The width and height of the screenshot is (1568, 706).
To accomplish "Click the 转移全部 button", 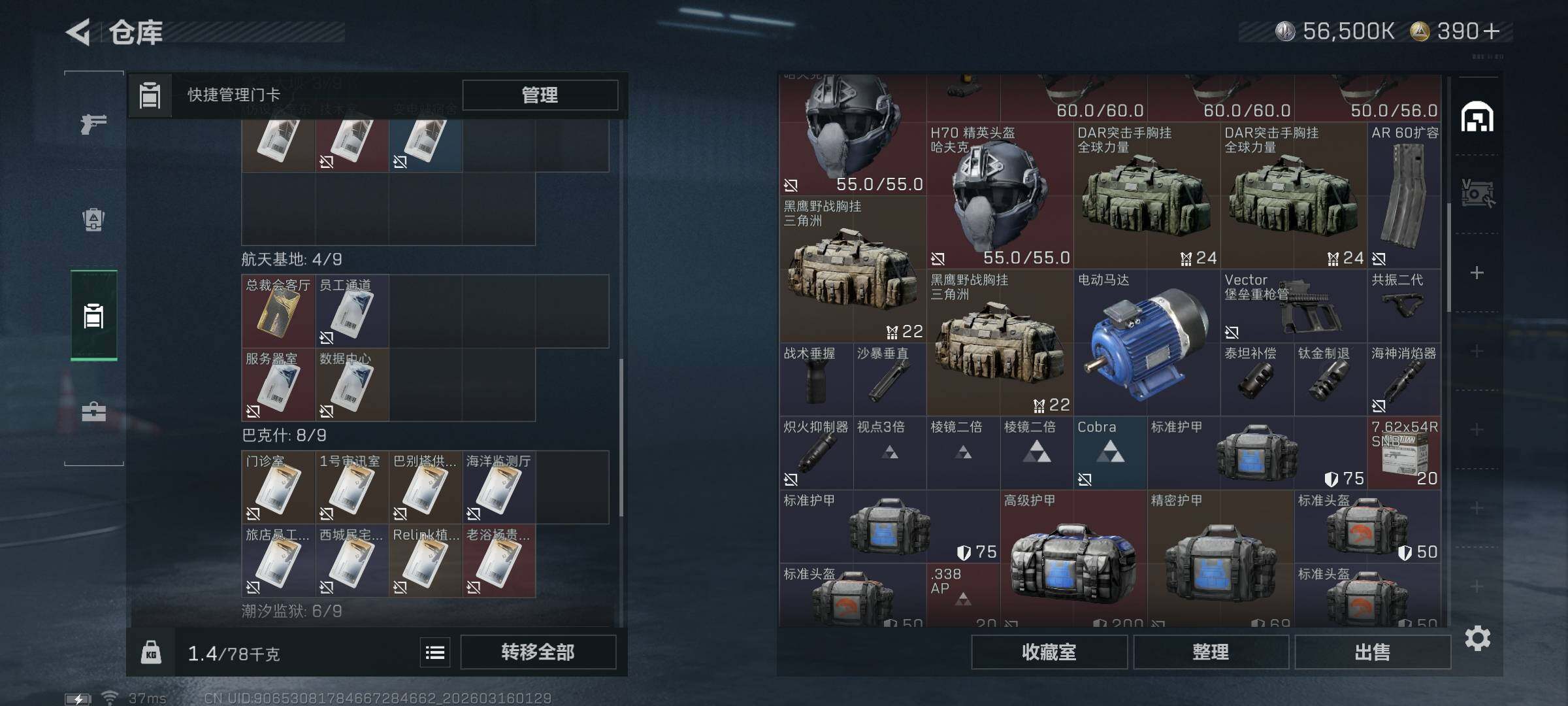I will pos(538,652).
